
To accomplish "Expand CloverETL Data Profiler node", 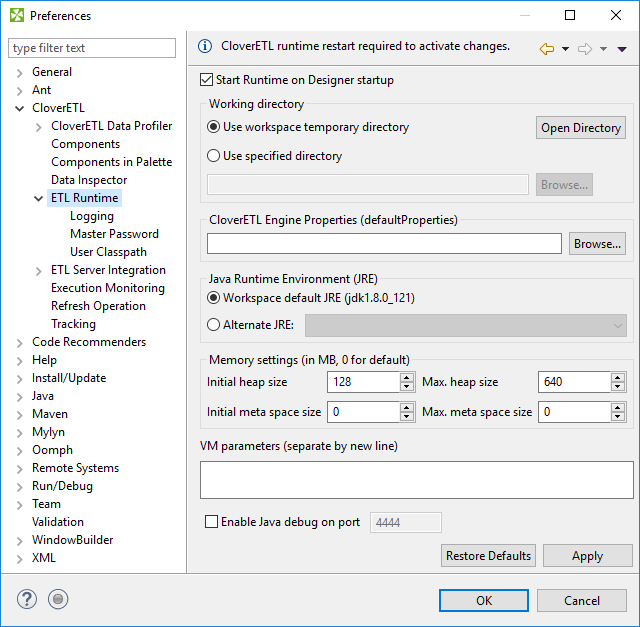I will (x=38, y=127).
